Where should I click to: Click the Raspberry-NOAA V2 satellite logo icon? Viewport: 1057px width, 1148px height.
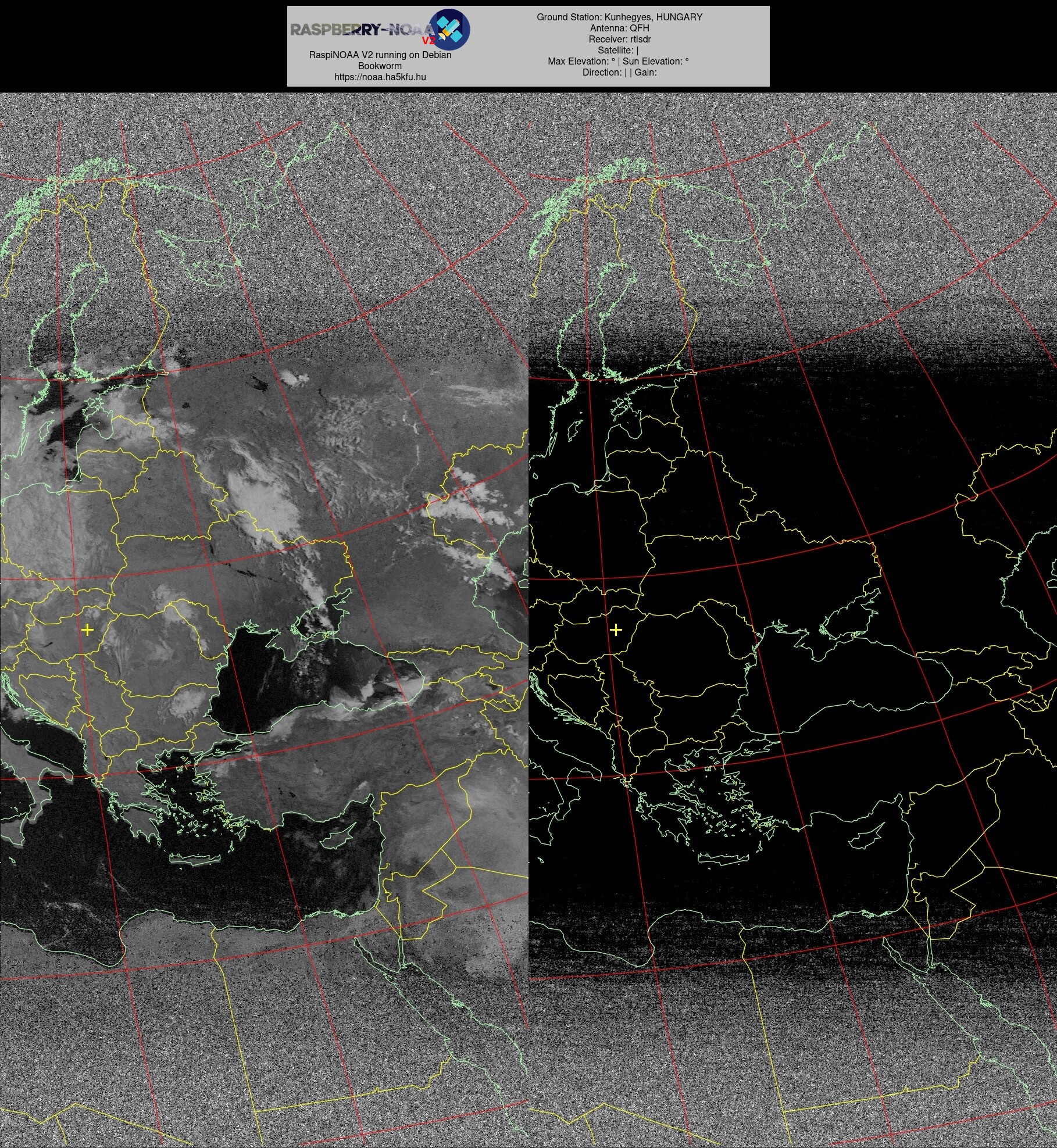tap(449, 29)
